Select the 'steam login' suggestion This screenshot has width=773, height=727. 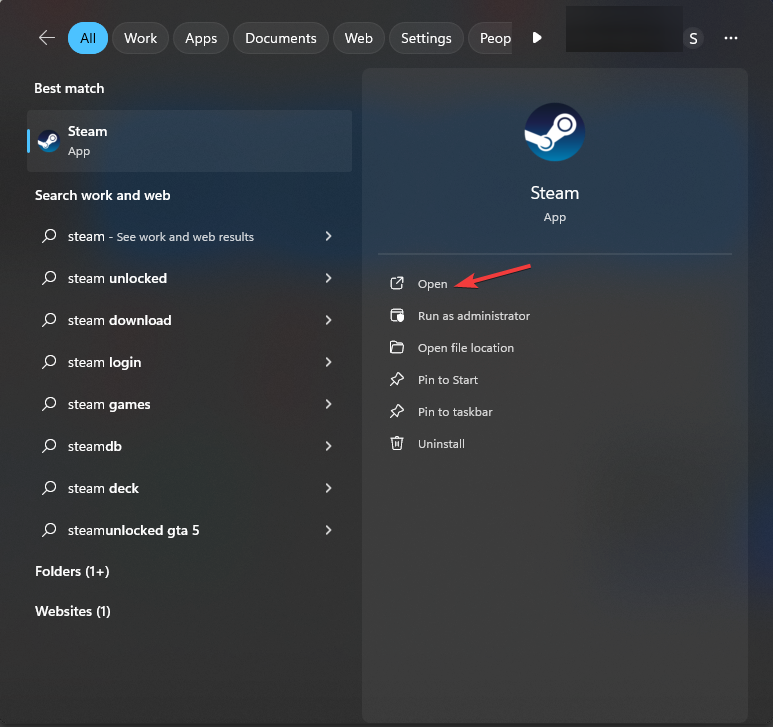click(190, 362)
